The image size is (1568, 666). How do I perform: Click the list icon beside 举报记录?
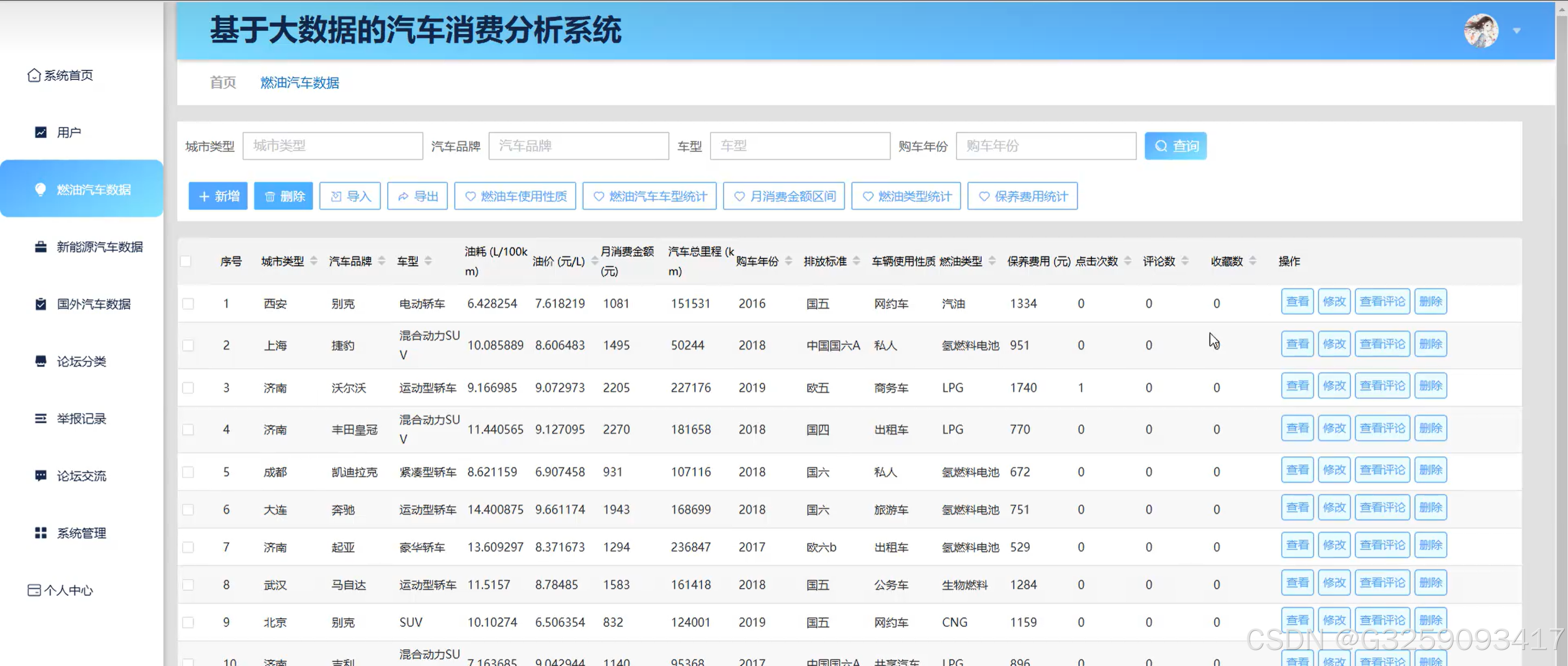point(41,418)
